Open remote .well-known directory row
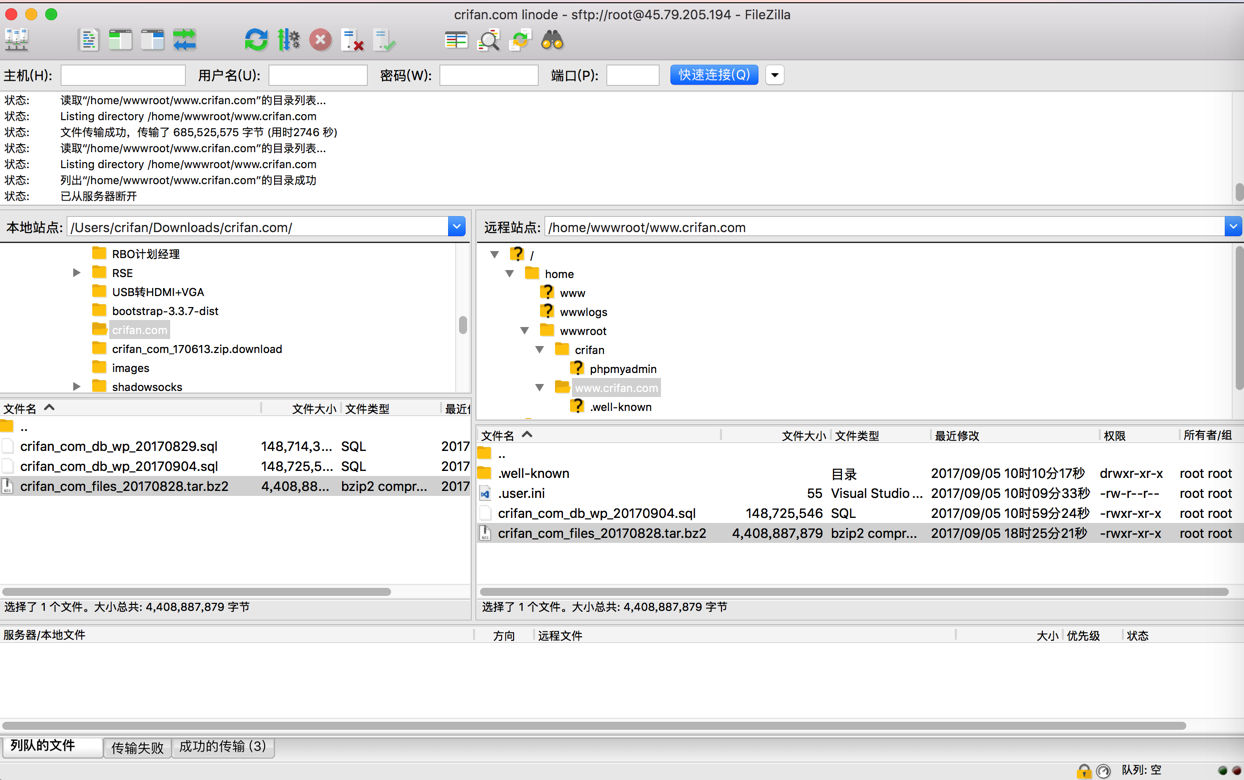1244x780 pixels. [860, 473]
